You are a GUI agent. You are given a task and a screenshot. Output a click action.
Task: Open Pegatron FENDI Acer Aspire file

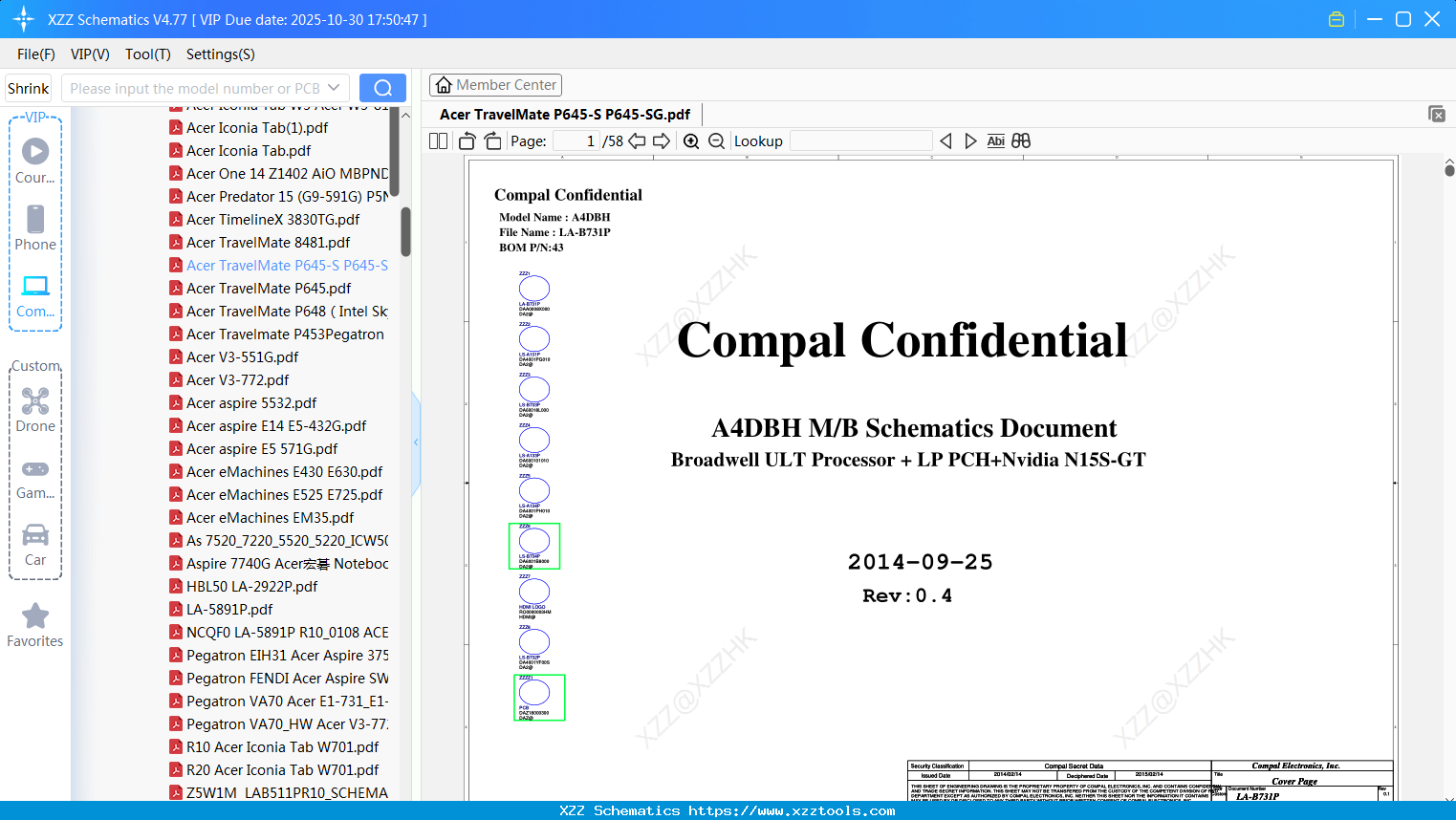(x=288, y=678)
